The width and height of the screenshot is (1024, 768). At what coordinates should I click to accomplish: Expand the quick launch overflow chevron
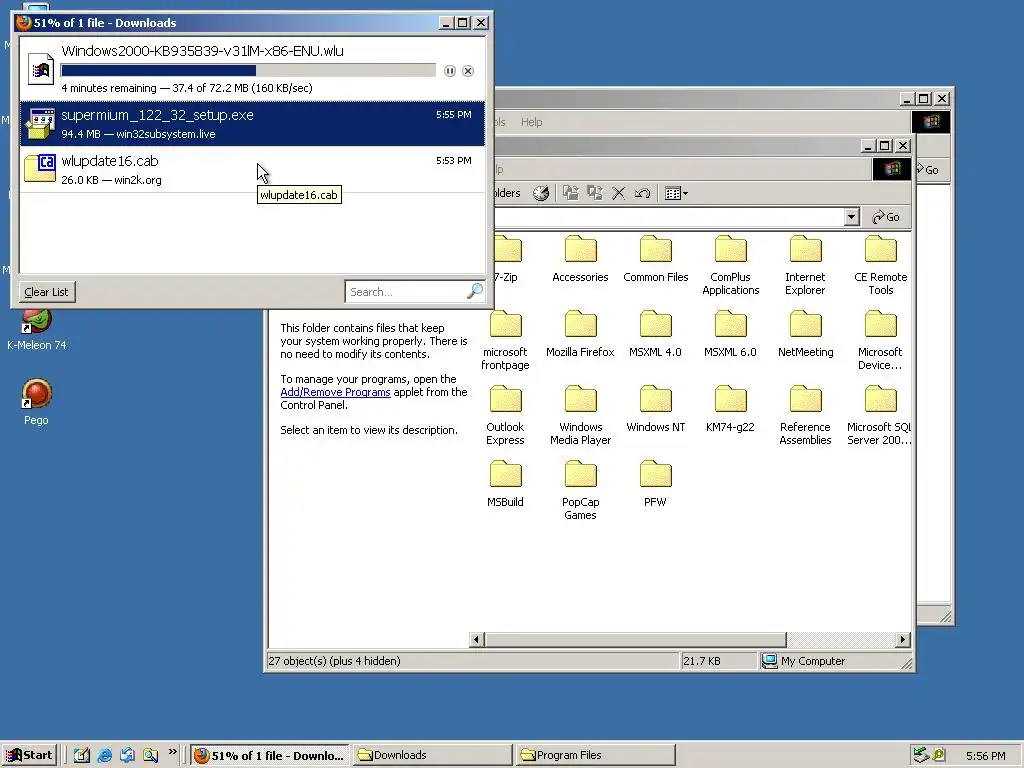(172, 752)
